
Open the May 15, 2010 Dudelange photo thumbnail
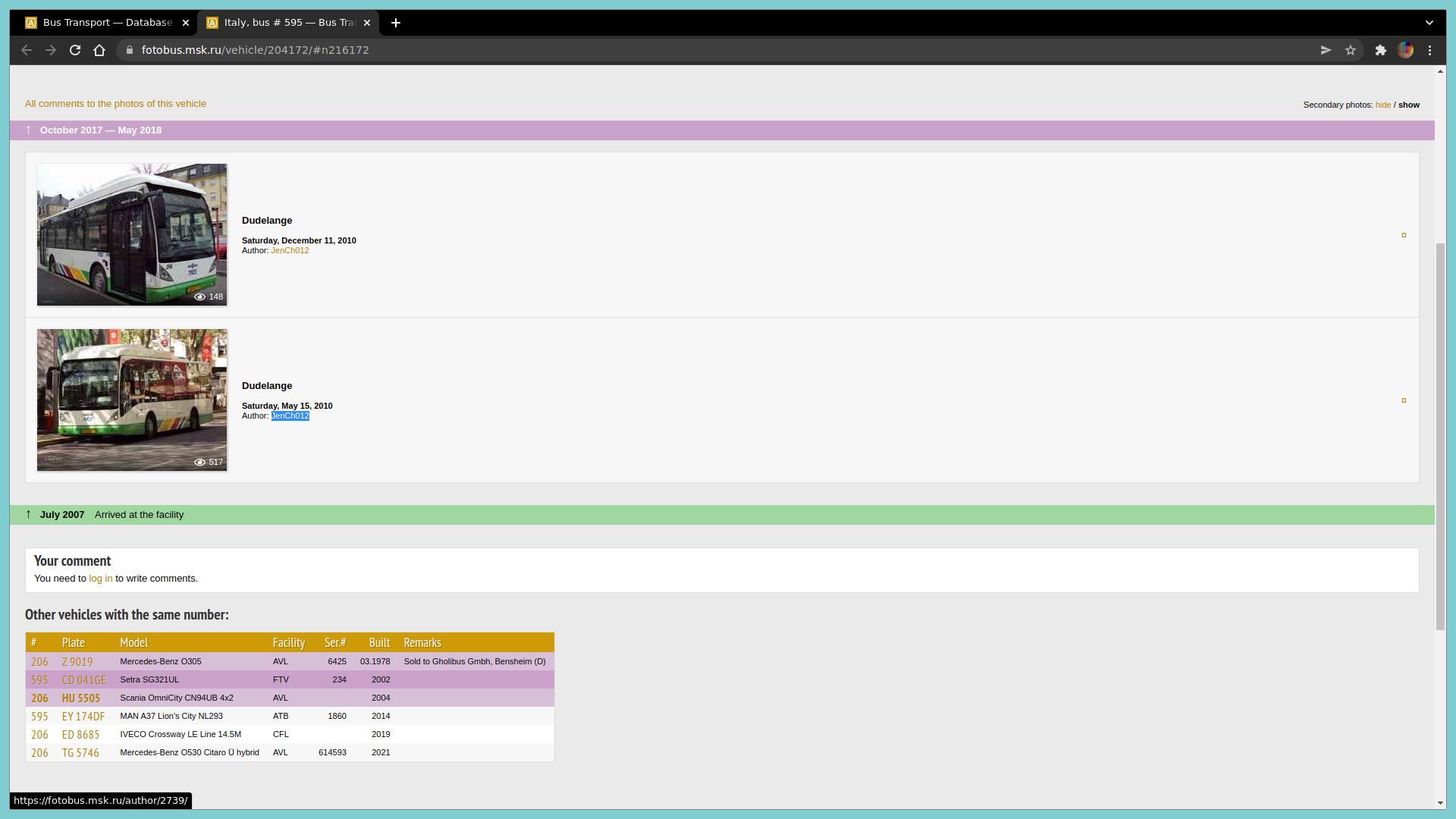click(x=132, y=400)
